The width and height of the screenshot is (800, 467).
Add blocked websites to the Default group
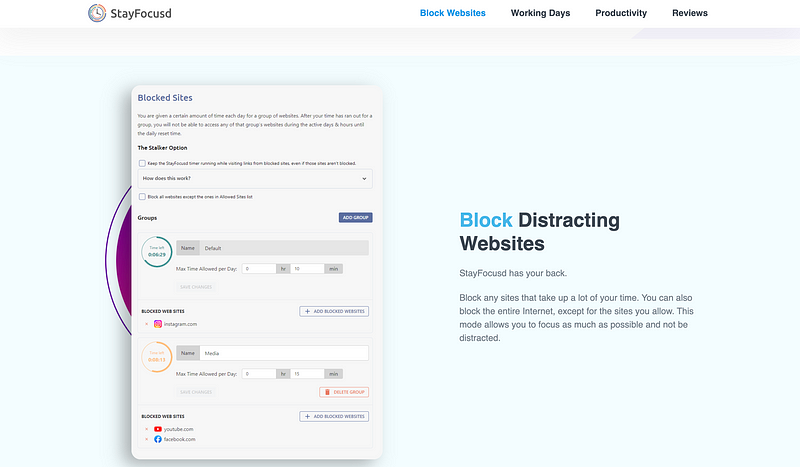click(x=334, y=311)
